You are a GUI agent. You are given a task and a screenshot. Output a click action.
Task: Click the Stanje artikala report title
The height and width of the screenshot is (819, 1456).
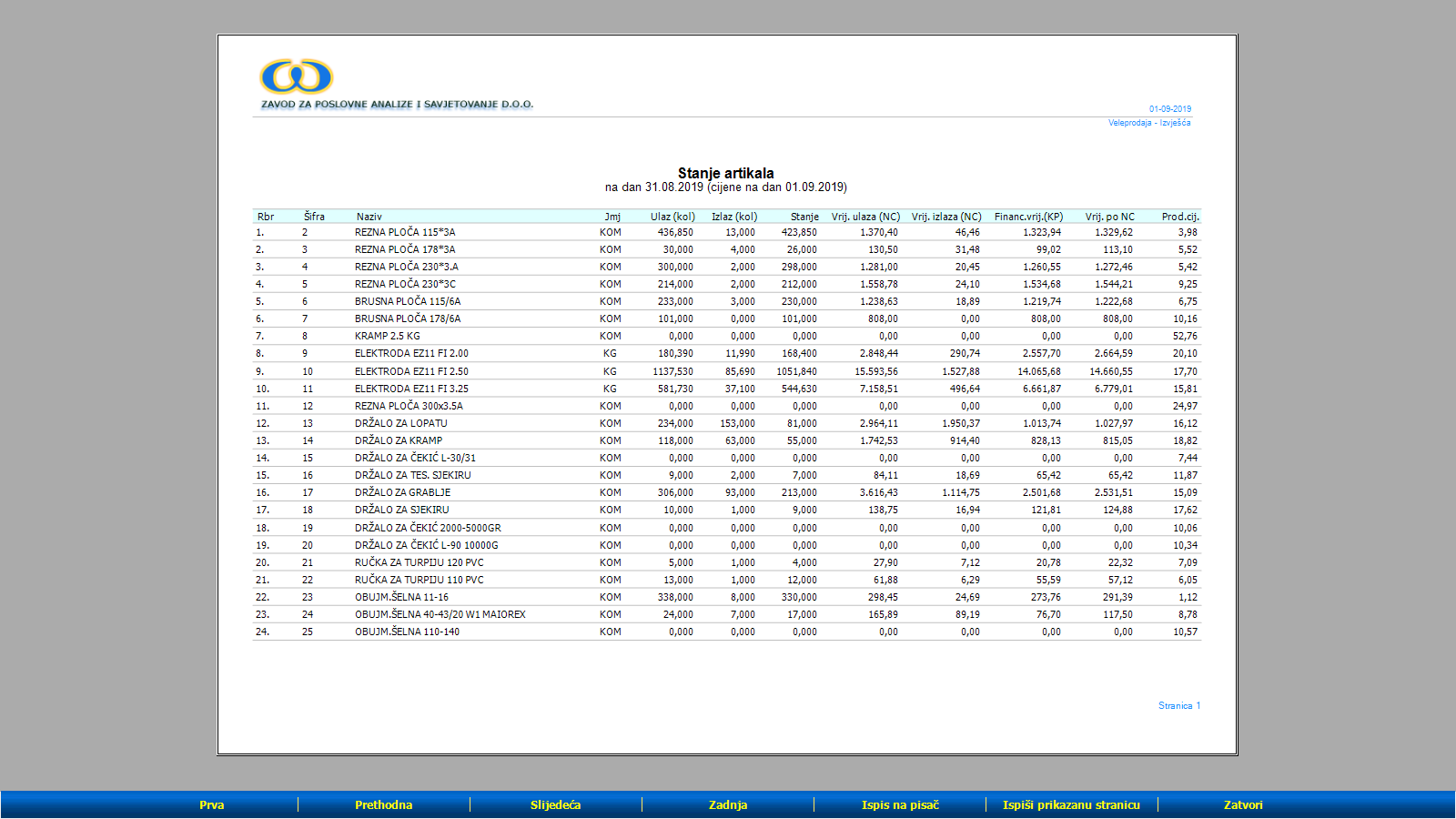click(x=725, y=173)
